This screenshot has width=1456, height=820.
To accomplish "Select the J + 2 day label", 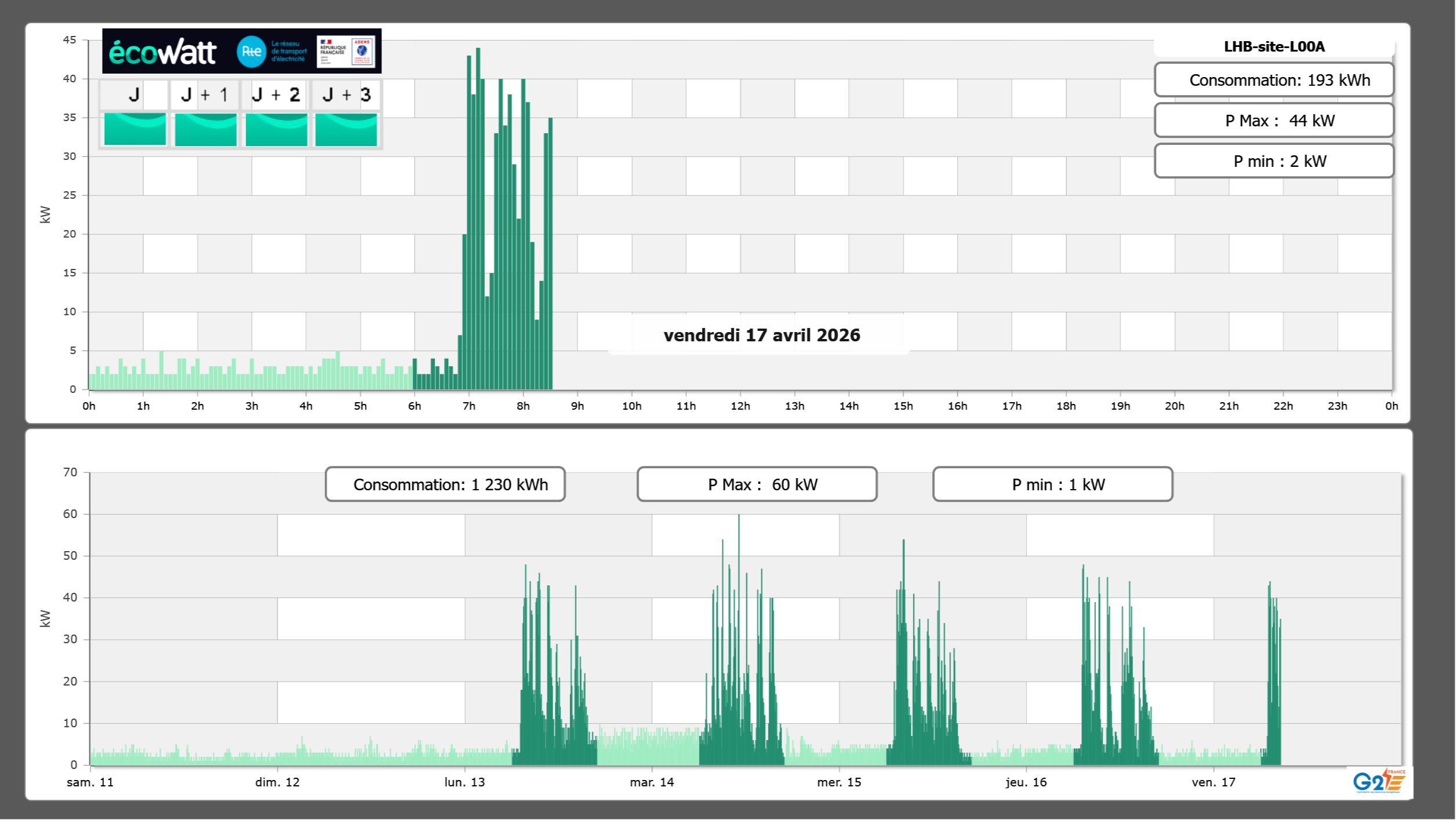I will click(275, 95).
